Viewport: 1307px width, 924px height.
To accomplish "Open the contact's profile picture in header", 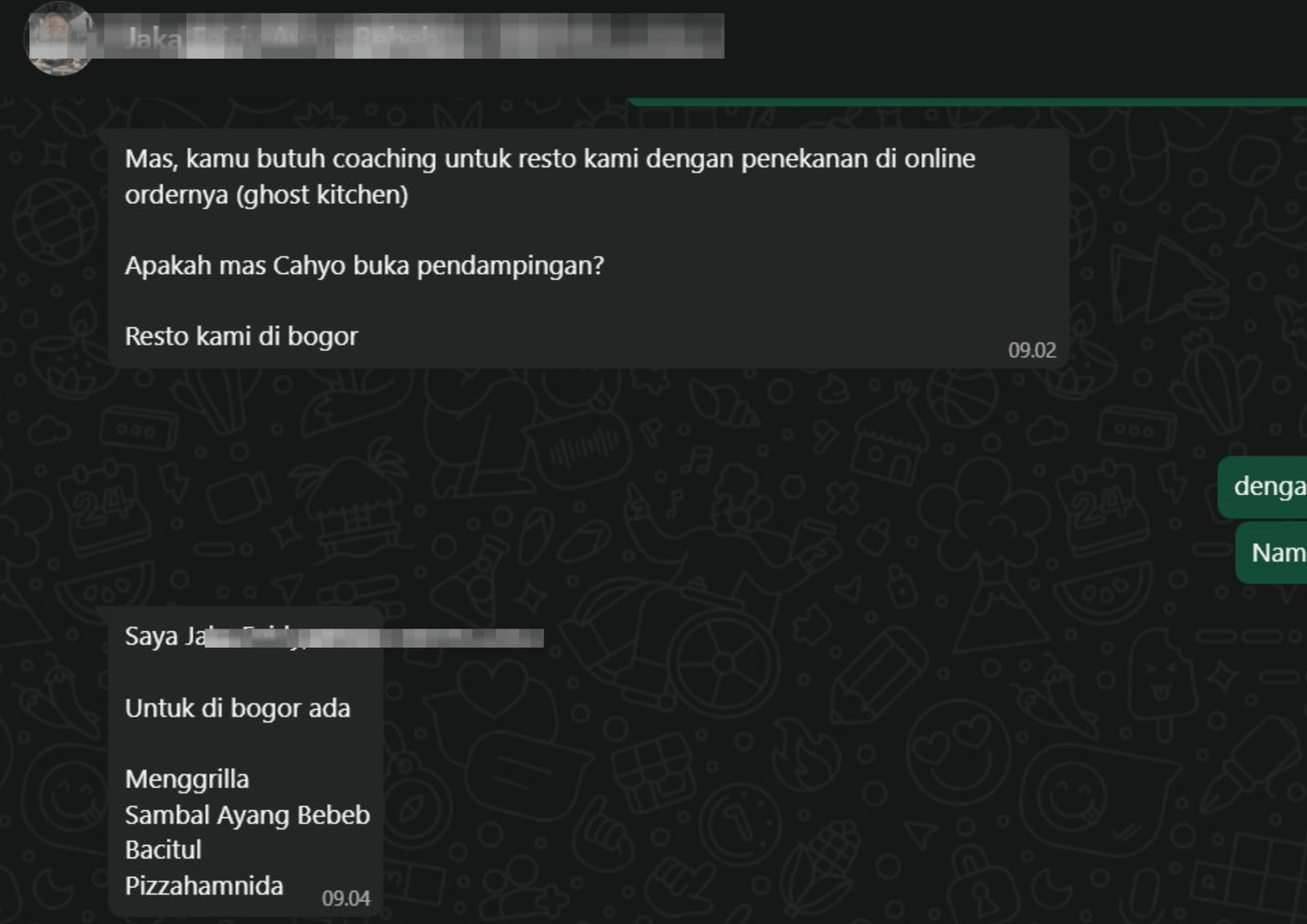I will [60, 38].
